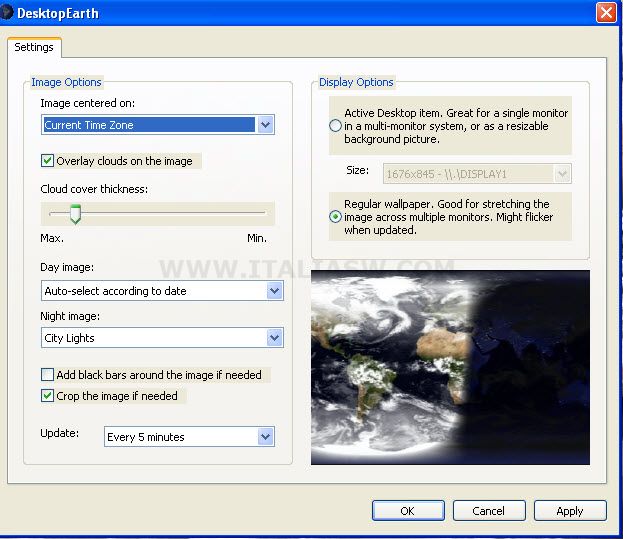Screen dimensions: 623x539
Task: Select the Current Time Zone combo box
Action: click(x=158, y=125)
